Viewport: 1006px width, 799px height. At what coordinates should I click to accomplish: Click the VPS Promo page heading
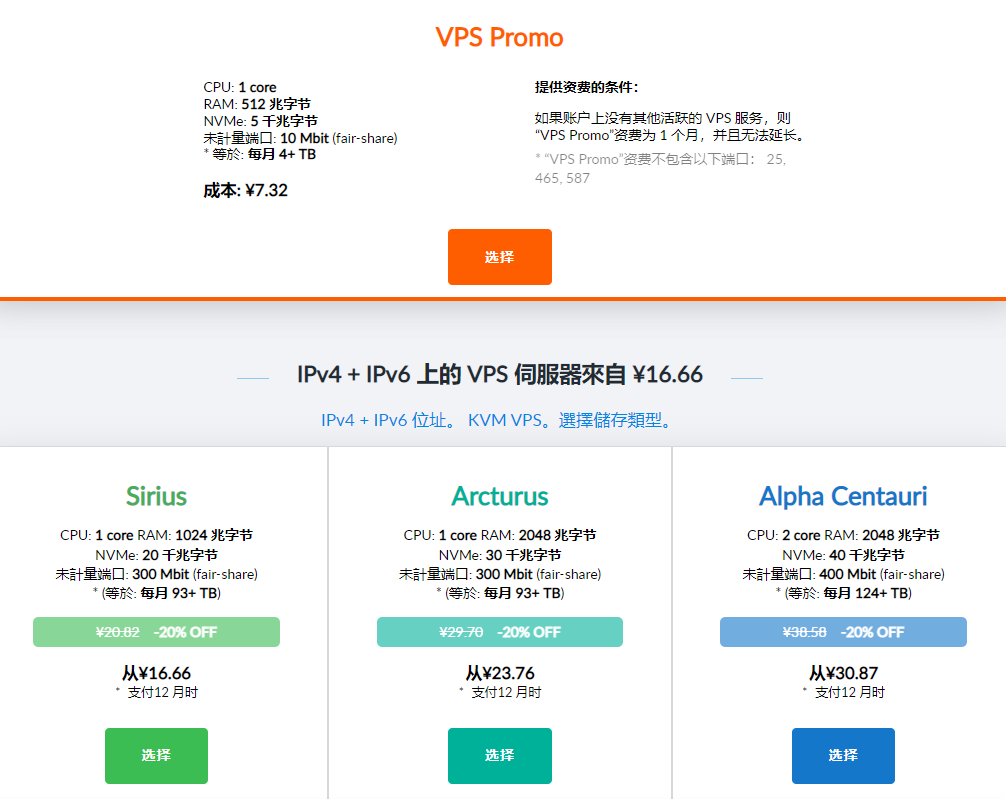499,37
